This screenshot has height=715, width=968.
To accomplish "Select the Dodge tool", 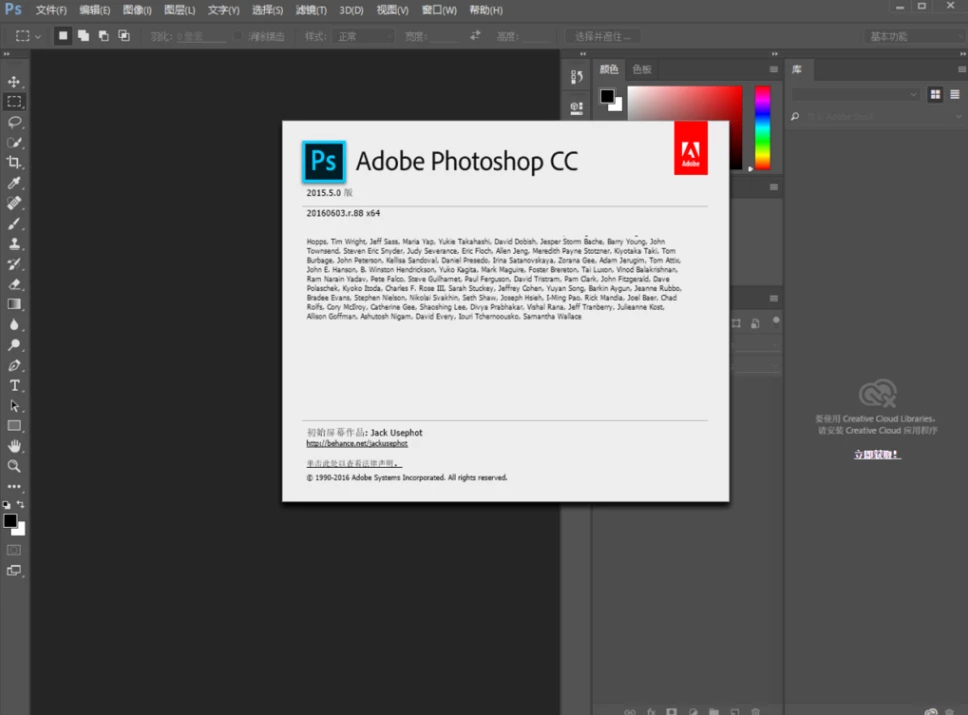I will pos(14,345).
